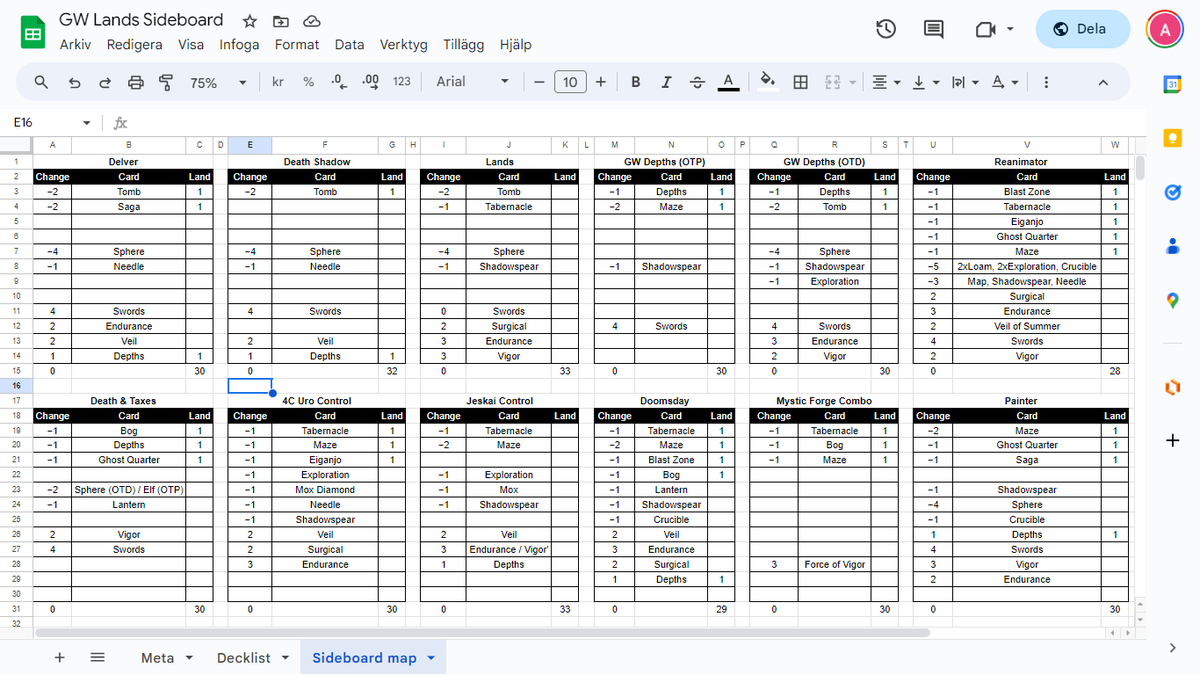Open the Google account avatar
Screen dimensions: 1200x675
[1164, 29]
